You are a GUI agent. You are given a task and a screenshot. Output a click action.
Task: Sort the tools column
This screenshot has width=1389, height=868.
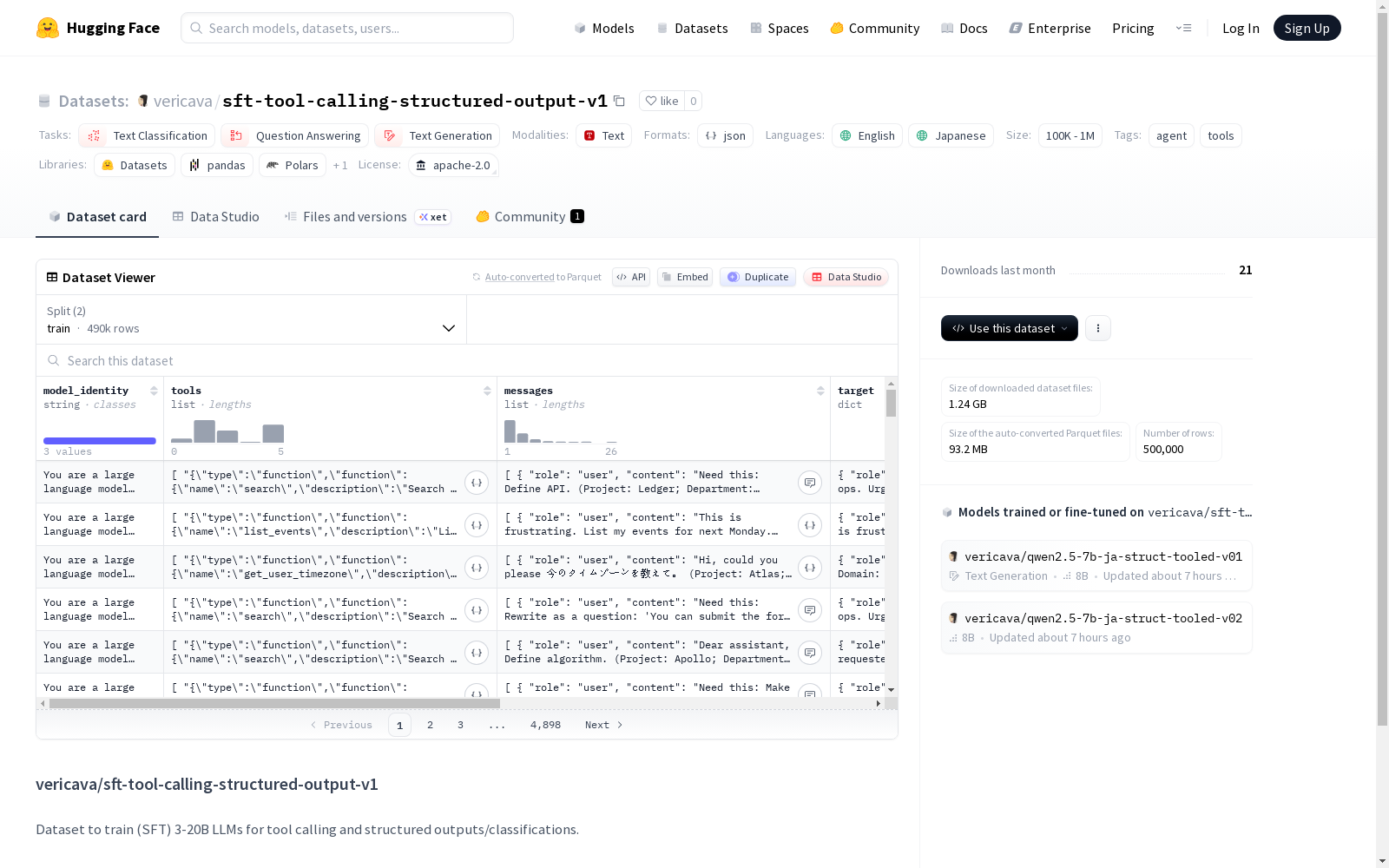(487, 391)
